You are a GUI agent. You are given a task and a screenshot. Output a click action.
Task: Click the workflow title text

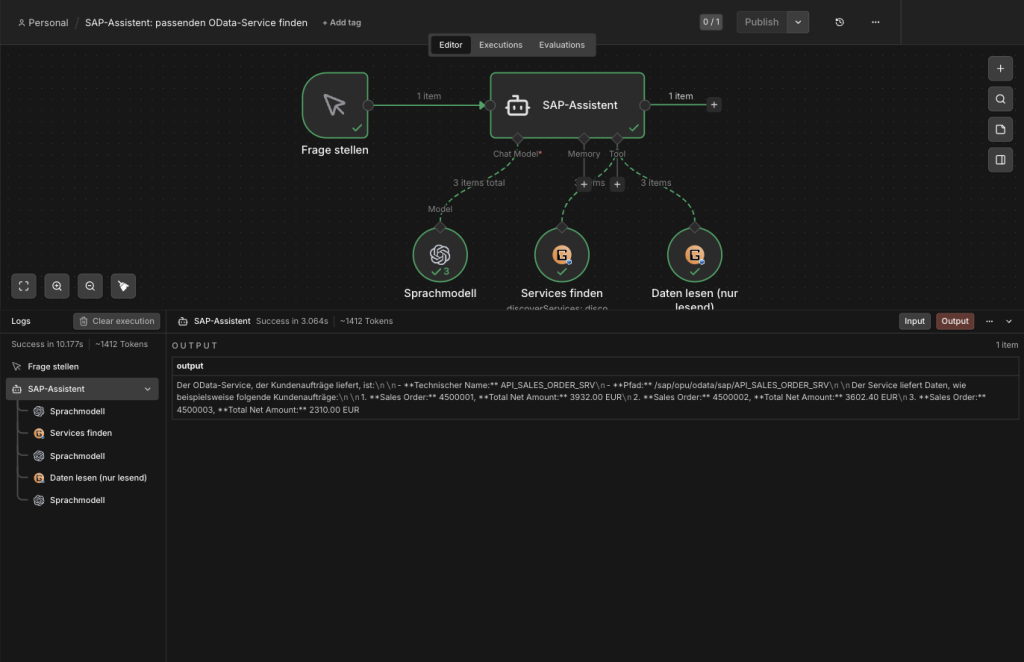[x=196, y=23]
